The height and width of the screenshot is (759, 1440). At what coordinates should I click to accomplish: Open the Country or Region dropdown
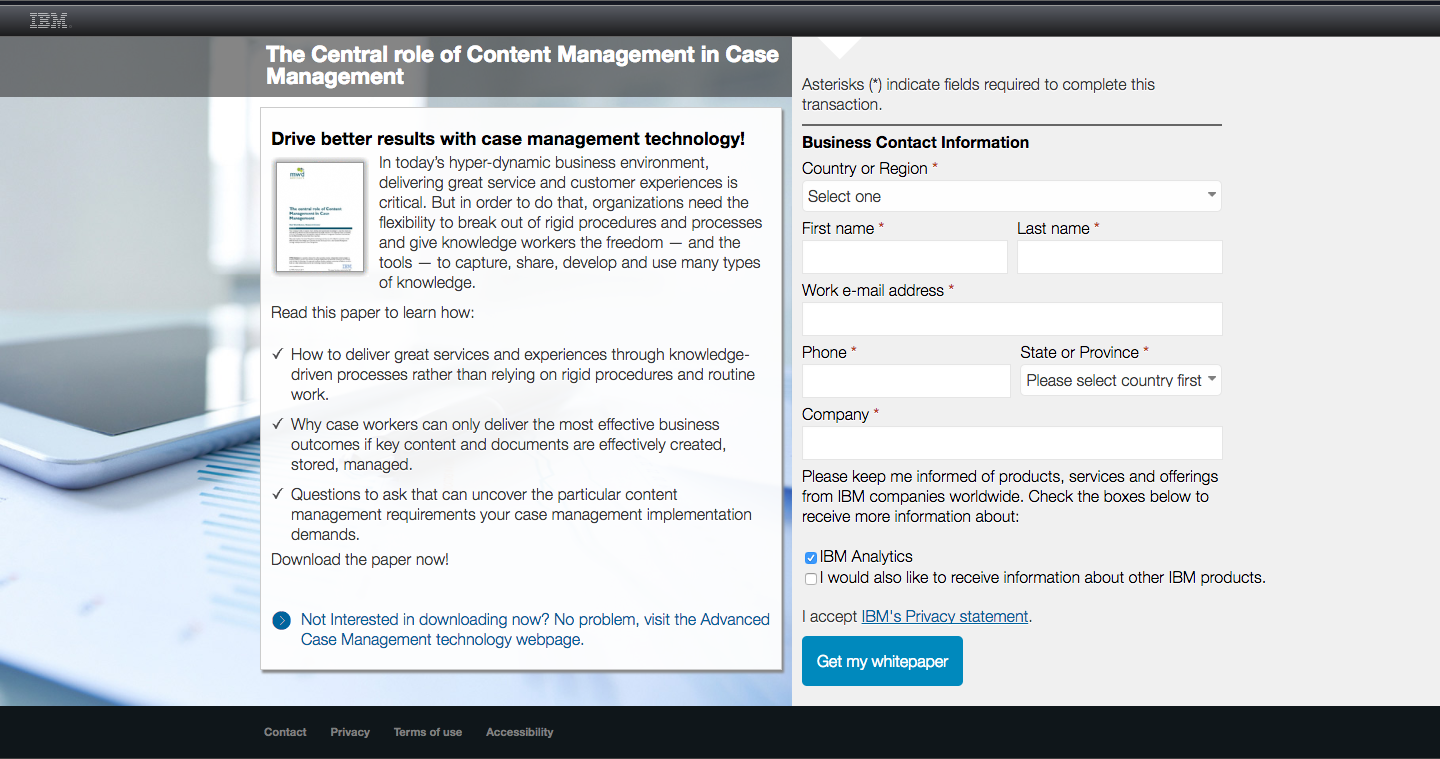click(x=1011, y=196)
